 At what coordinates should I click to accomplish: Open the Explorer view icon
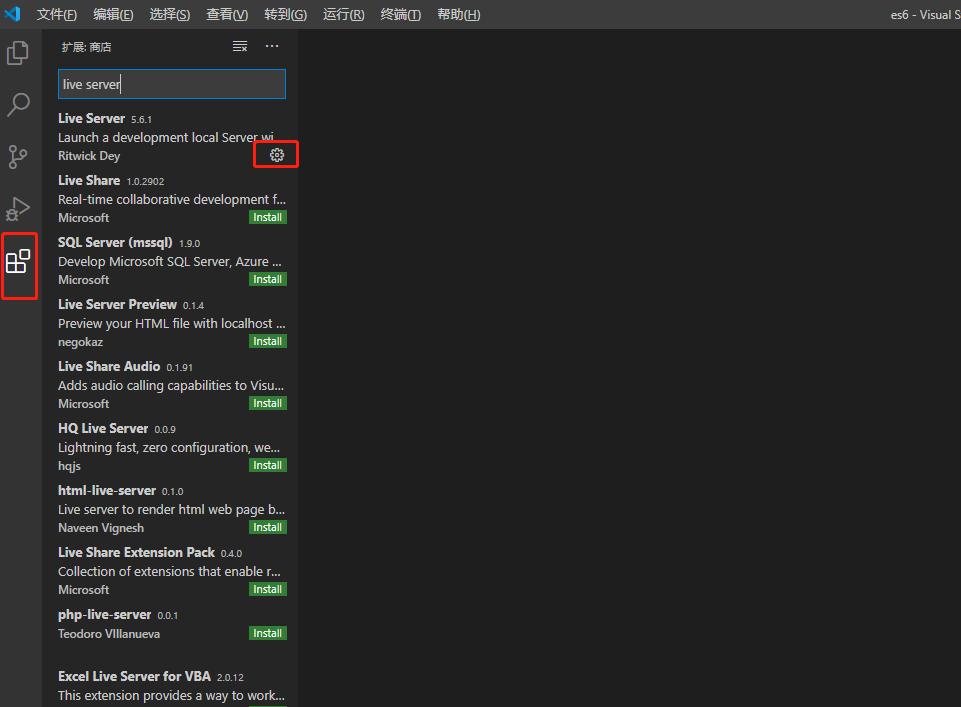click(18, 52)
